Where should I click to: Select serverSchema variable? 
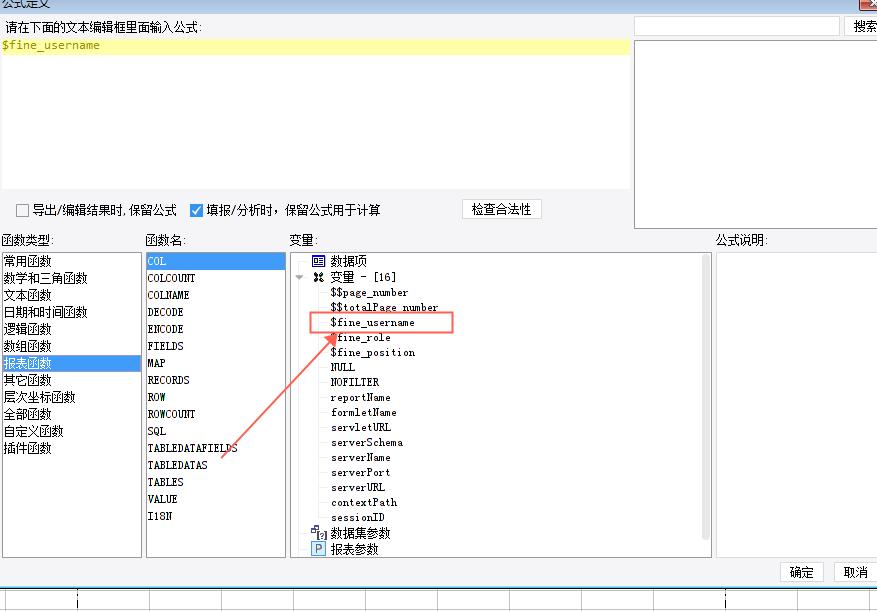coord(367,443)
